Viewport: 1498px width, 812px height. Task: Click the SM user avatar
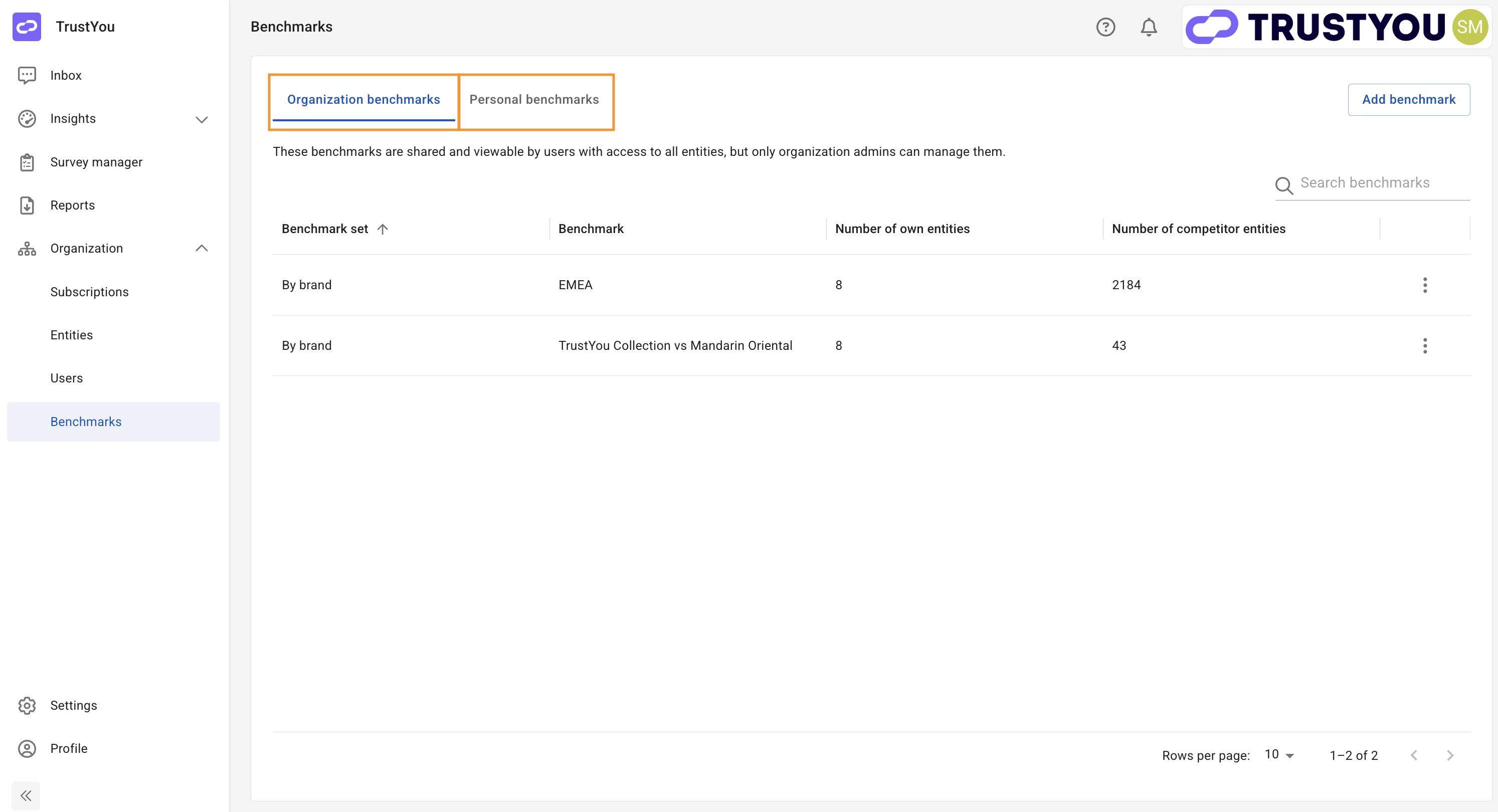pyautogui.click(x=1469, y=27)
